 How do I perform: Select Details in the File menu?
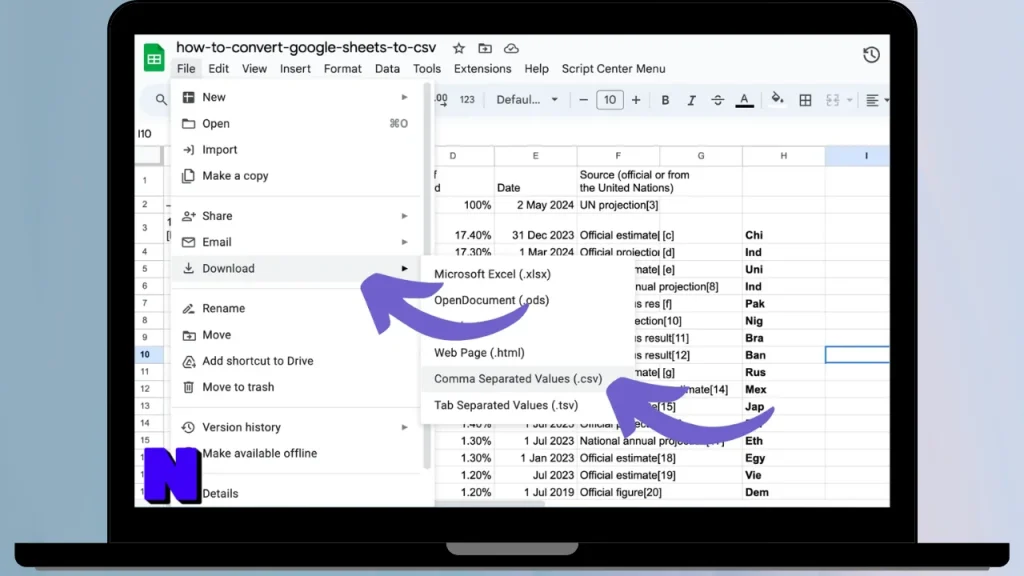(296, 494)
